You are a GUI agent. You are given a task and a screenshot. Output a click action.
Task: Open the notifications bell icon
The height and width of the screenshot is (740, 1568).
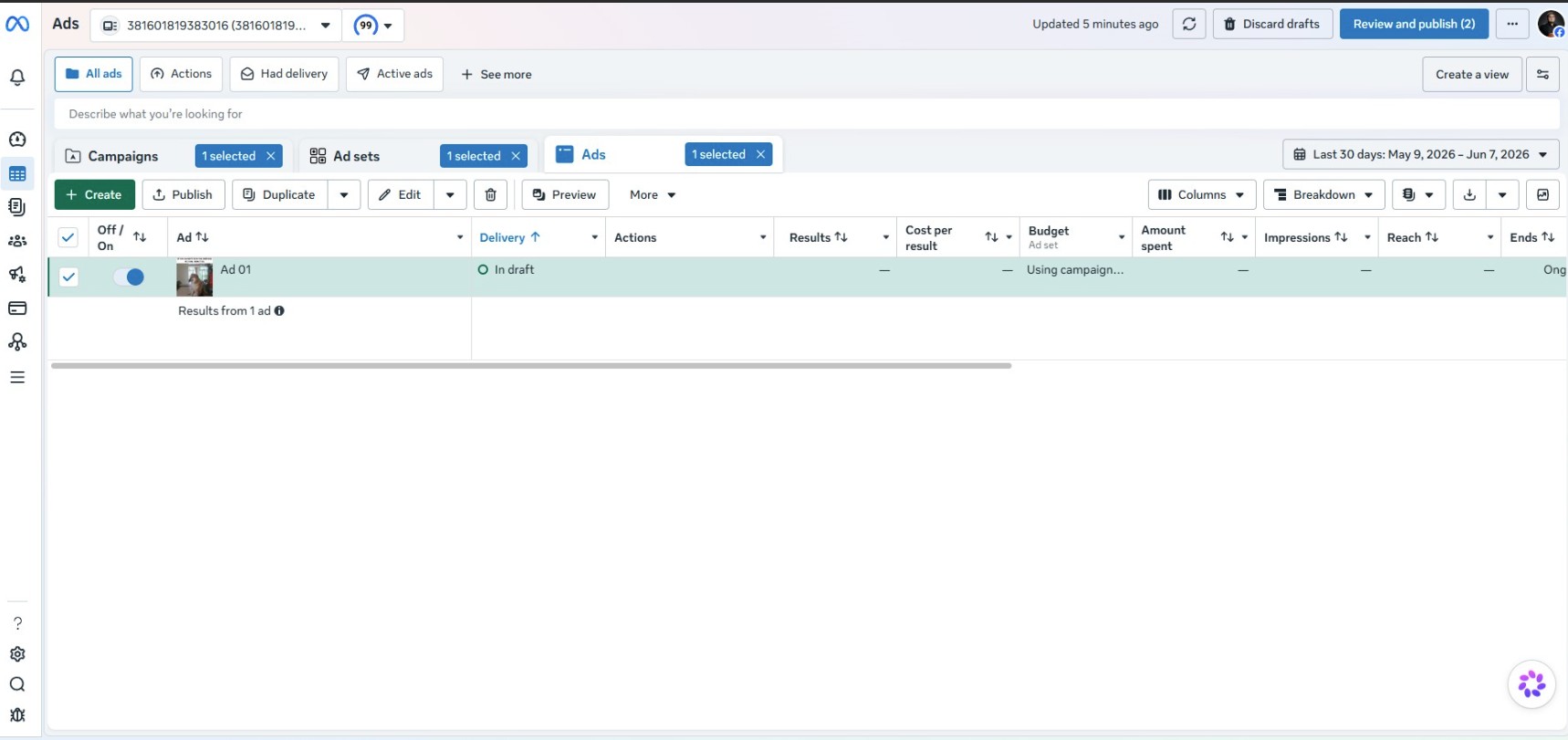coord(17,78)
